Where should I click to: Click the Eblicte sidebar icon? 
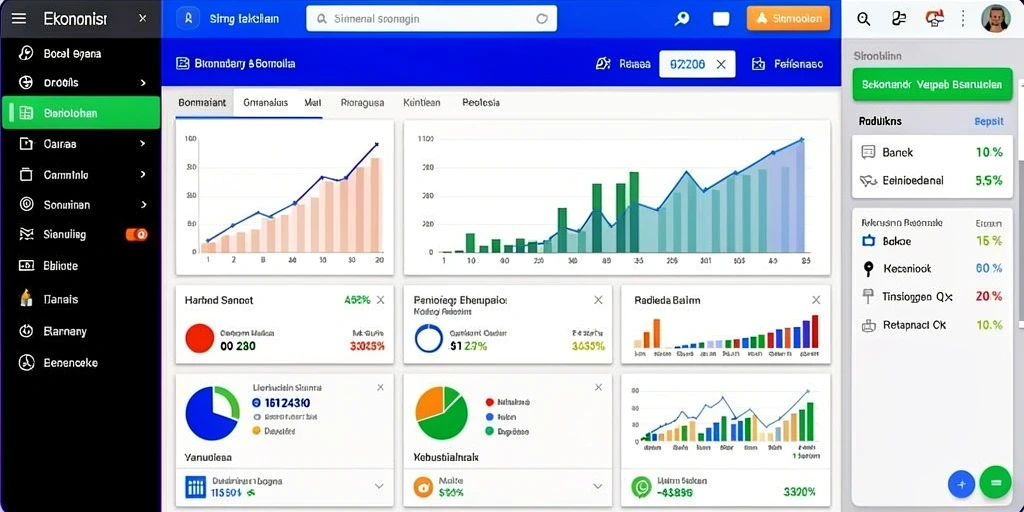tap(26, 265)
